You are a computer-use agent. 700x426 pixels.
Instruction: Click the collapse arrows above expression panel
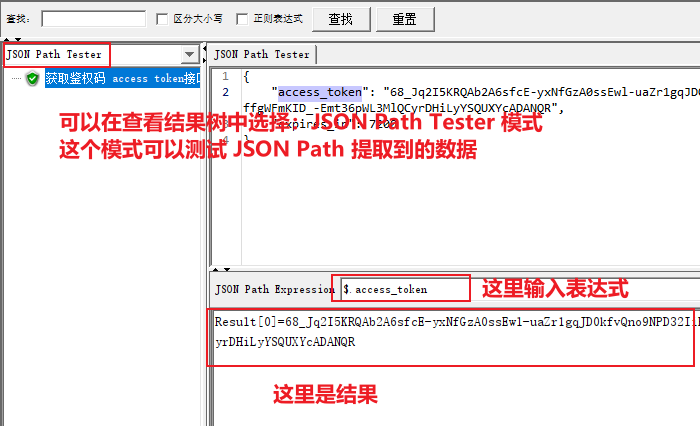tap(221, 269)
